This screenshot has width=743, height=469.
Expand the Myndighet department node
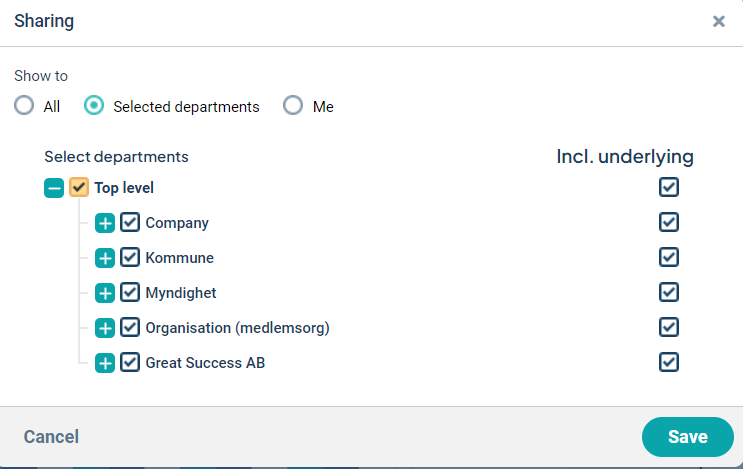[105, 293]
